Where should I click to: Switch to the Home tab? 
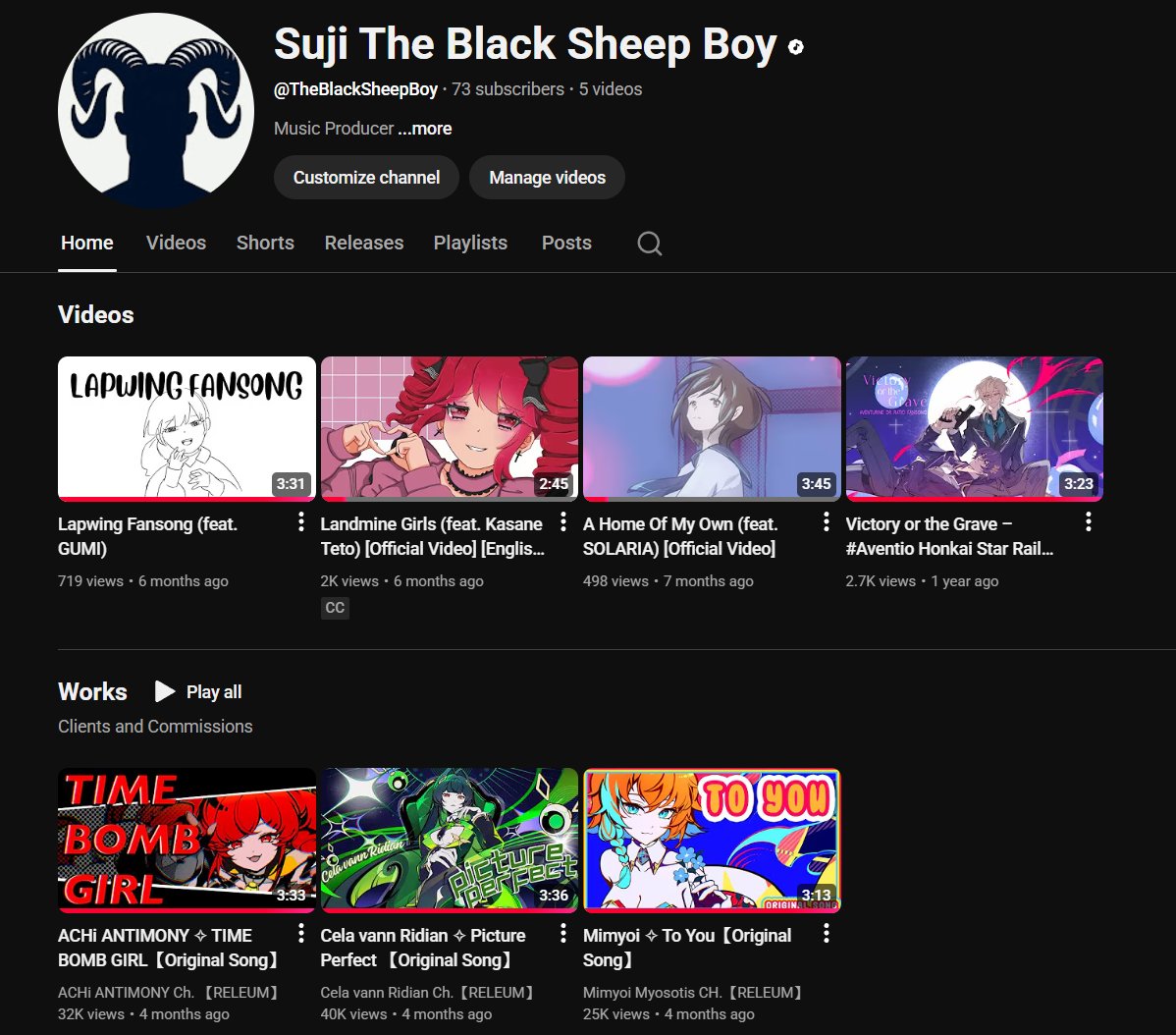point(87,243)
